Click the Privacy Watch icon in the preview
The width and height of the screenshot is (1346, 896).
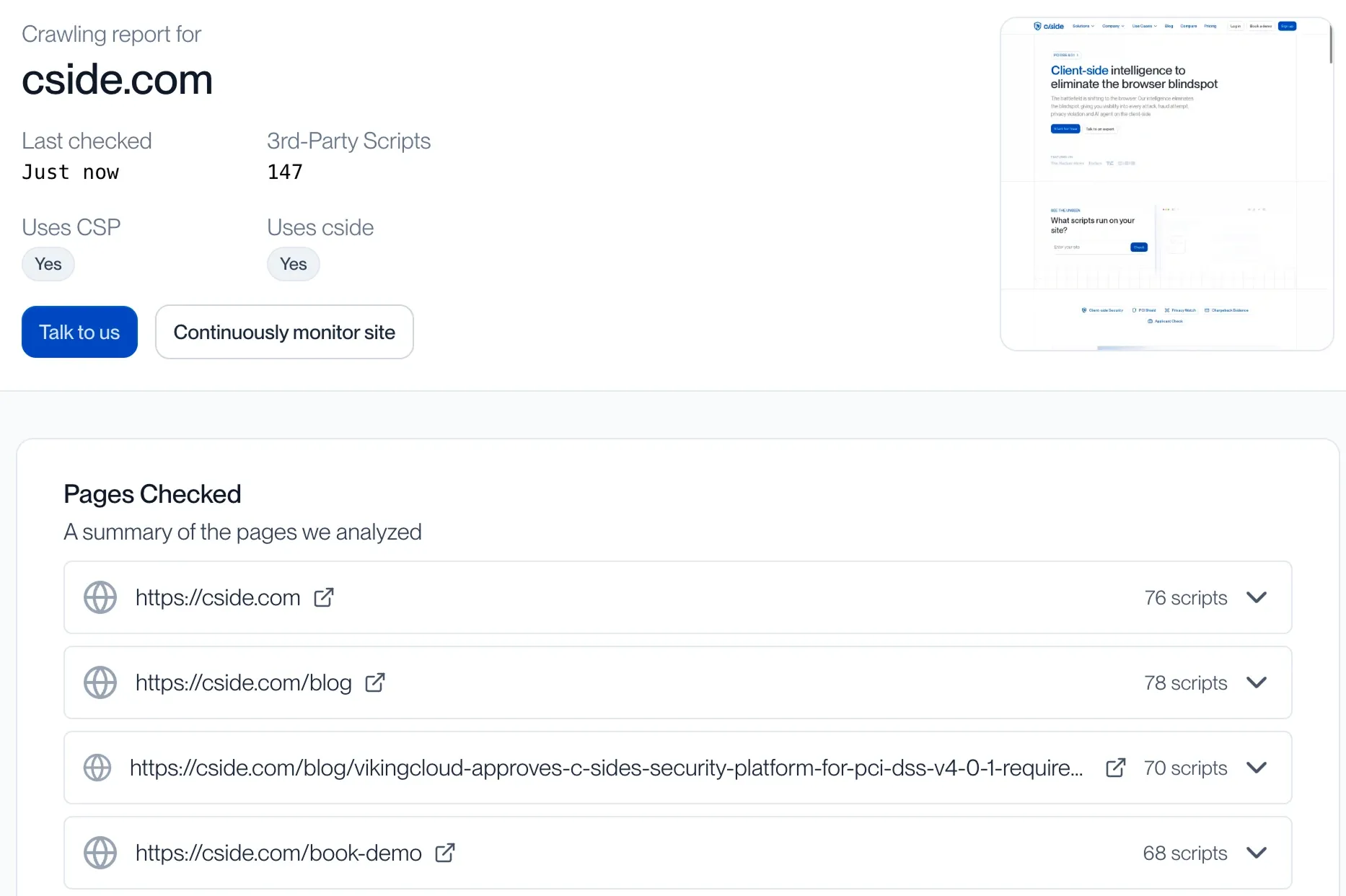coord(1167,310)
